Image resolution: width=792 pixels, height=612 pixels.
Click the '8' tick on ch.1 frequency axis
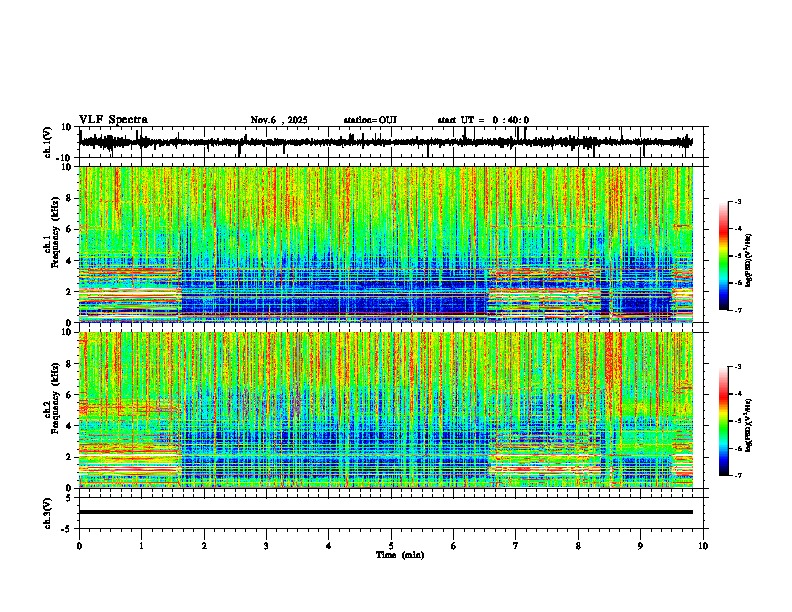pyautogui.click(x=70, y=198)
